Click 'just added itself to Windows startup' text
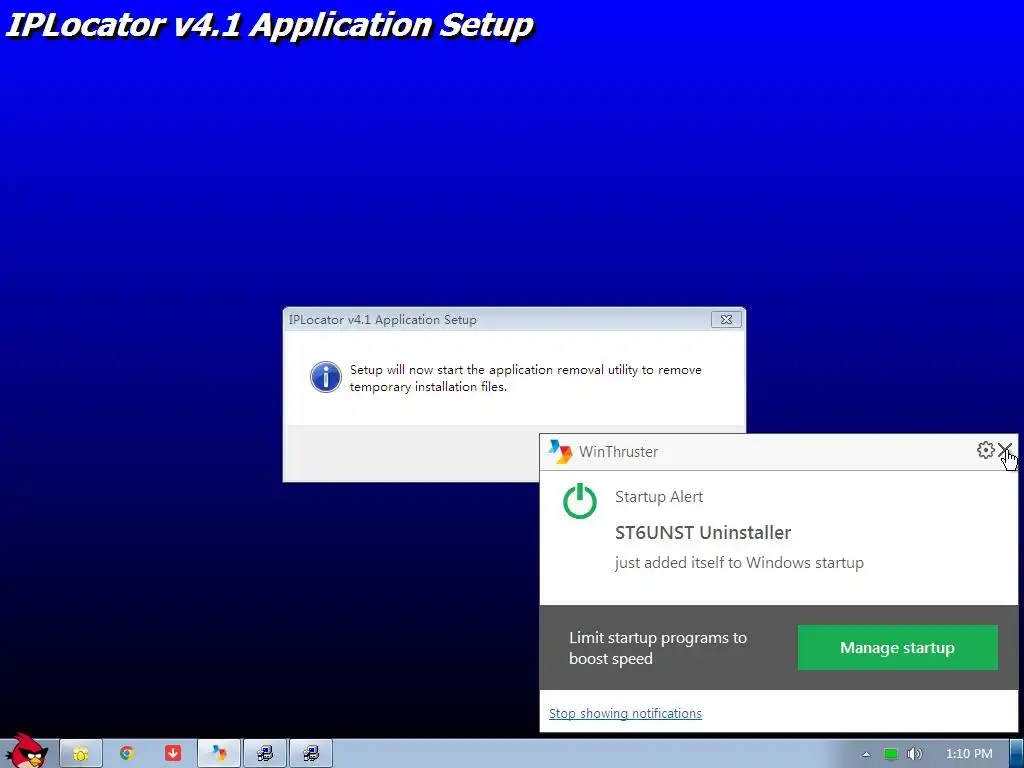The image size is (1024, 768). point(739,562)
